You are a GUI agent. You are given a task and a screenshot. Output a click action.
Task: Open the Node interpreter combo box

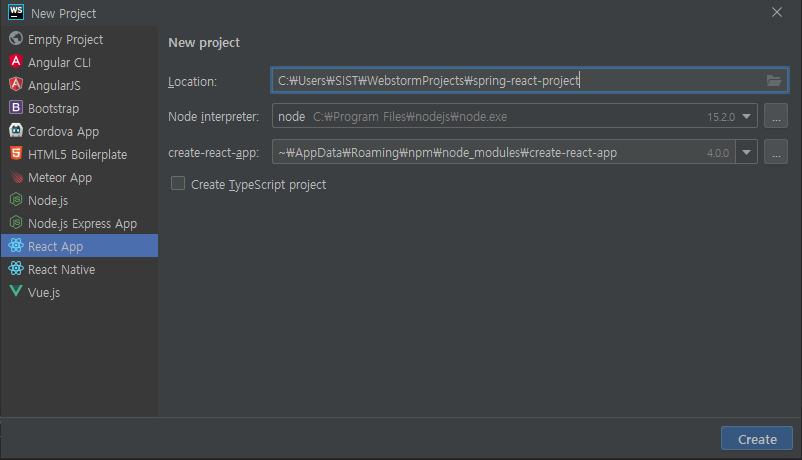point(515,116)
